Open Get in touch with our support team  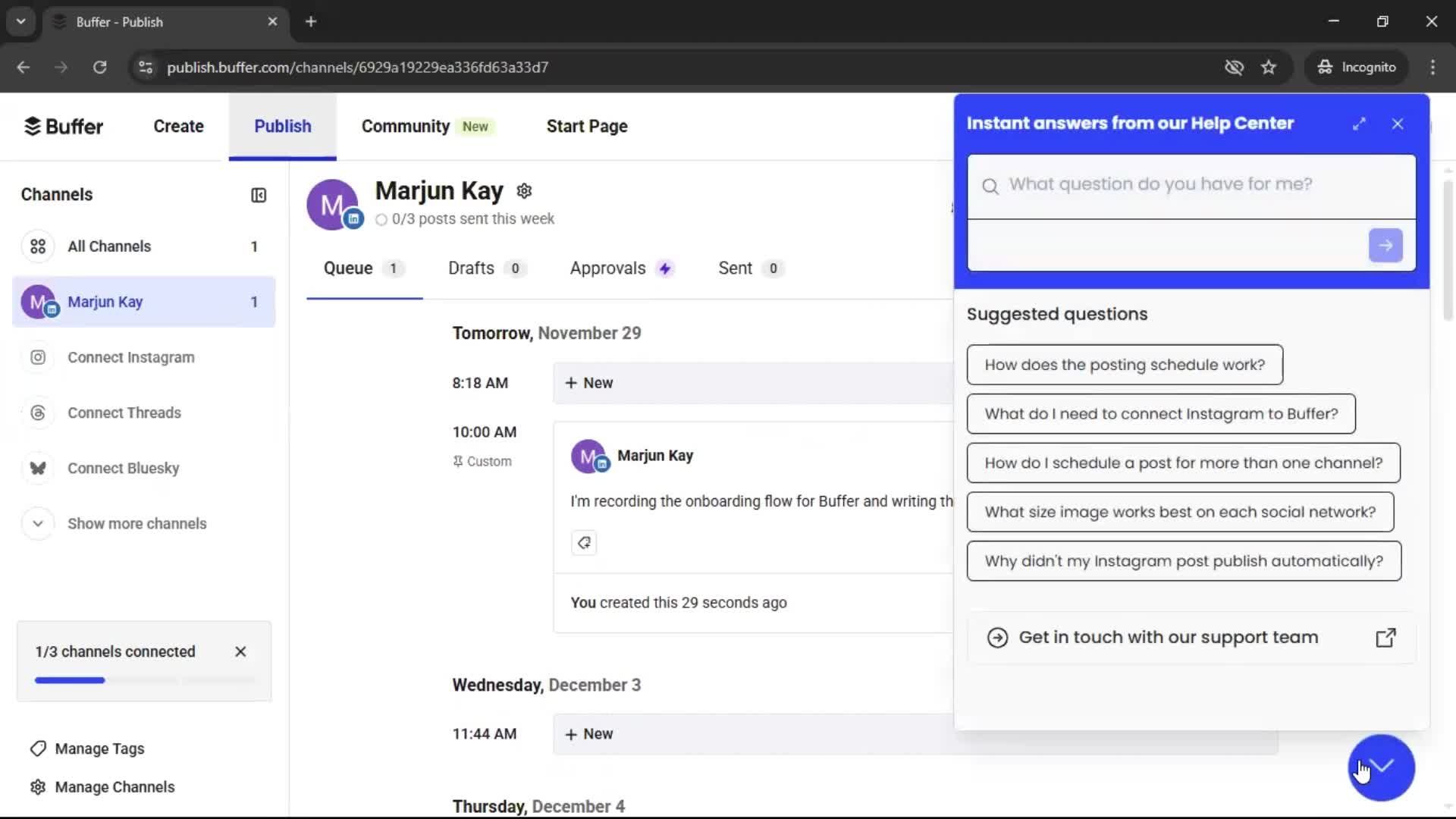[x=1169, y=637]
